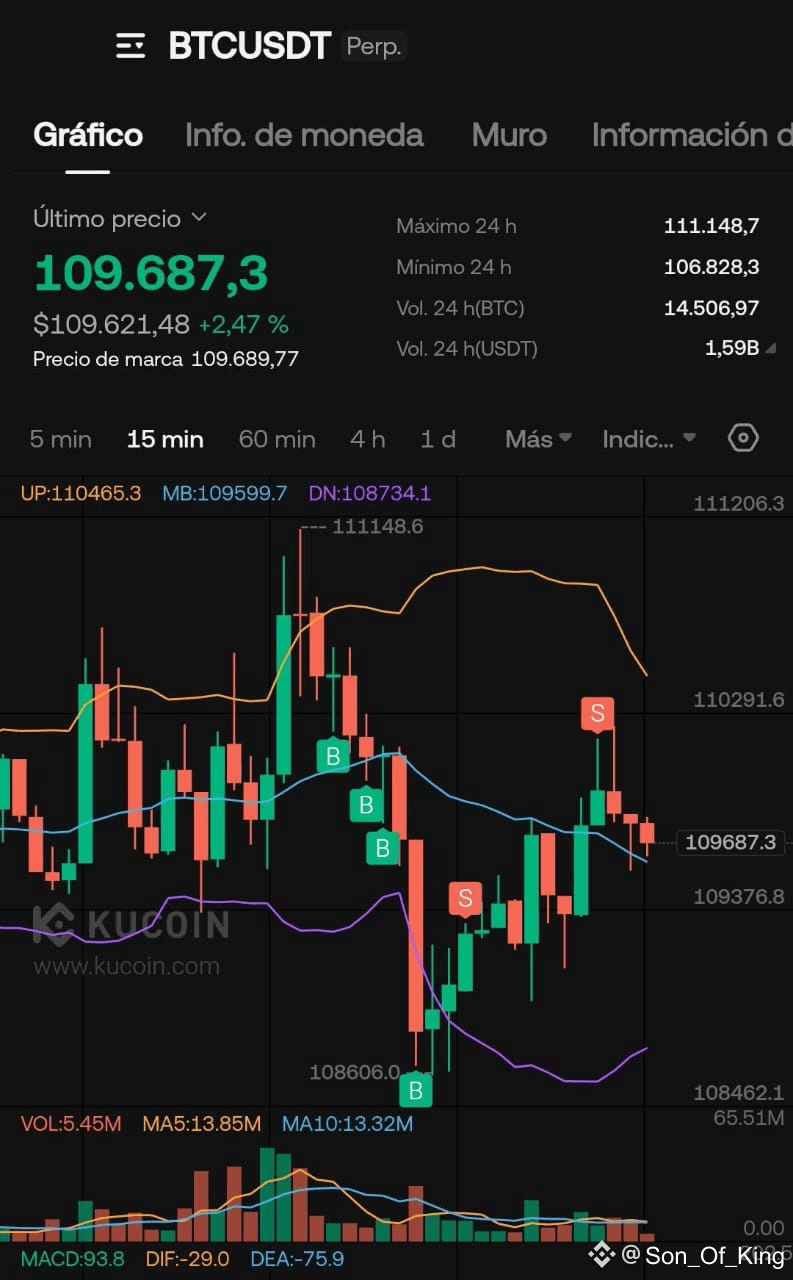Tap the 111148.6 high price label
793x1280 pixels.
[378, 526]
